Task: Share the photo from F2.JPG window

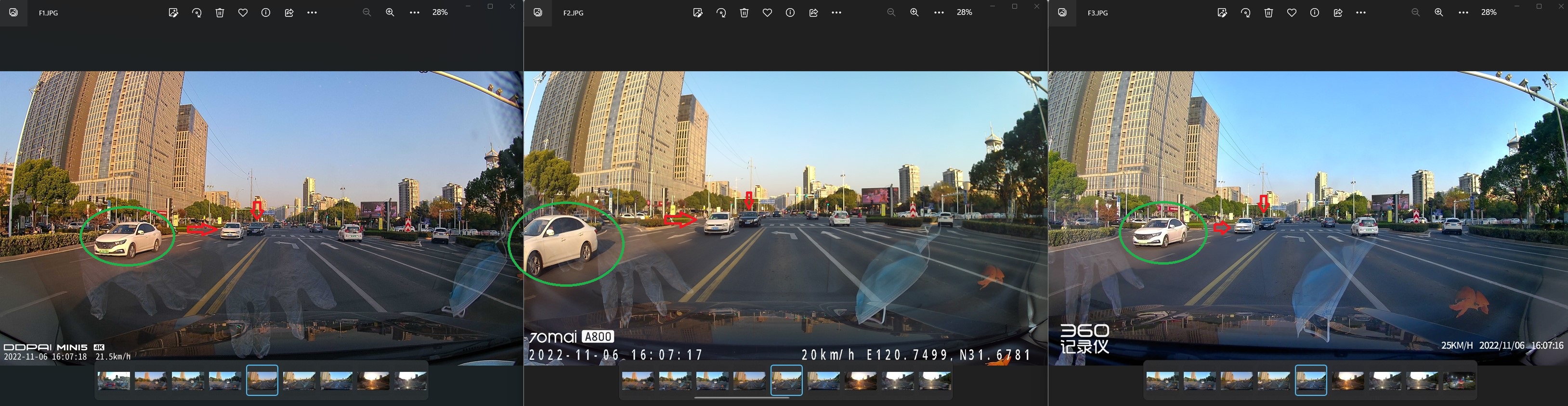Action: [x=814, y=13]
